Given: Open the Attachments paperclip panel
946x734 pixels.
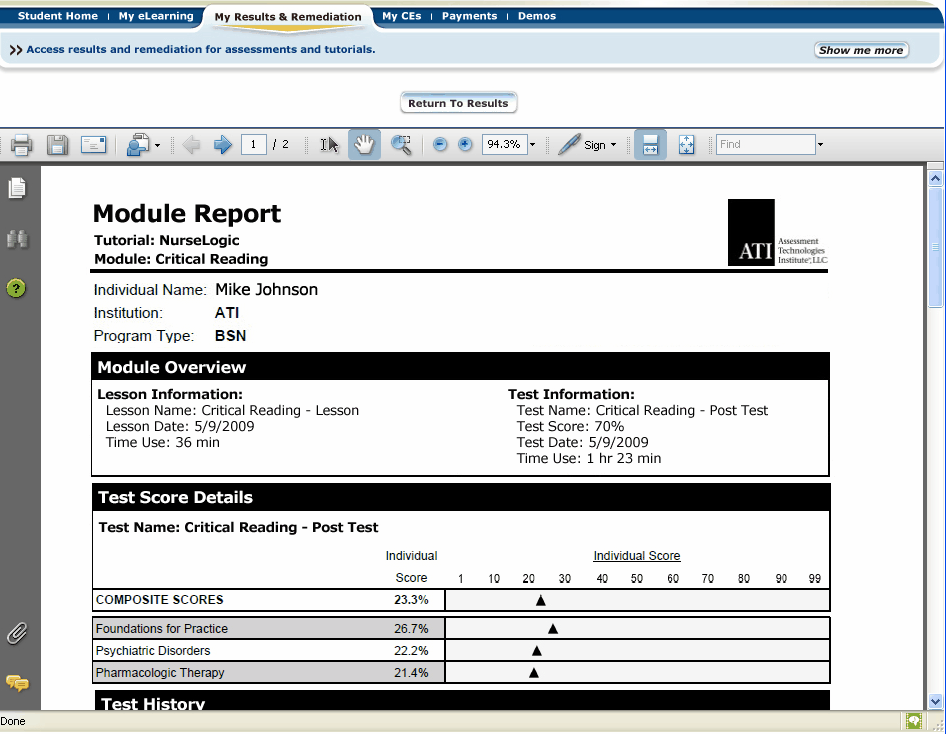Looking at the screenshot, I should pyautogui.click(x=17, y=633).
